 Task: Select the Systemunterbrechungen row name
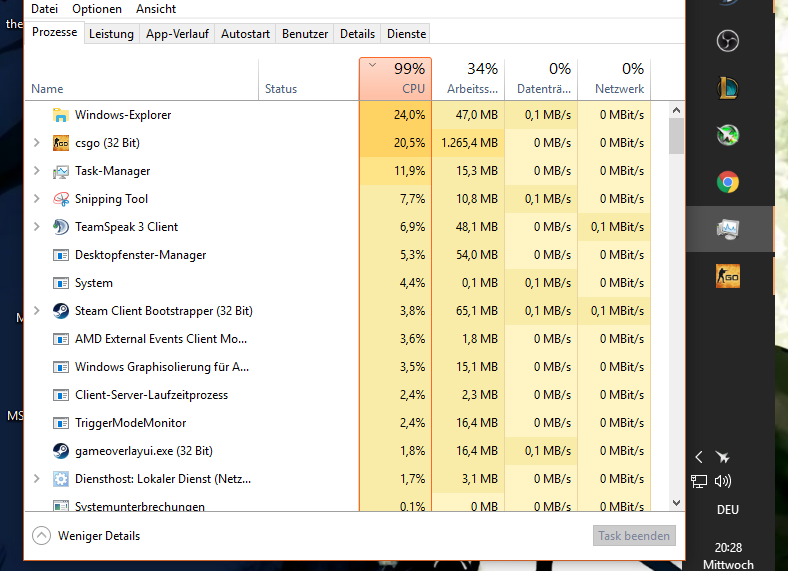pos(140,506)
